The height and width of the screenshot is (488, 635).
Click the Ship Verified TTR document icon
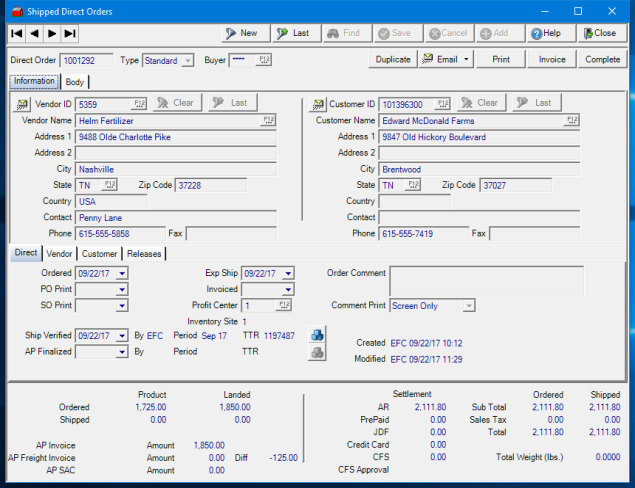(318, 335)
